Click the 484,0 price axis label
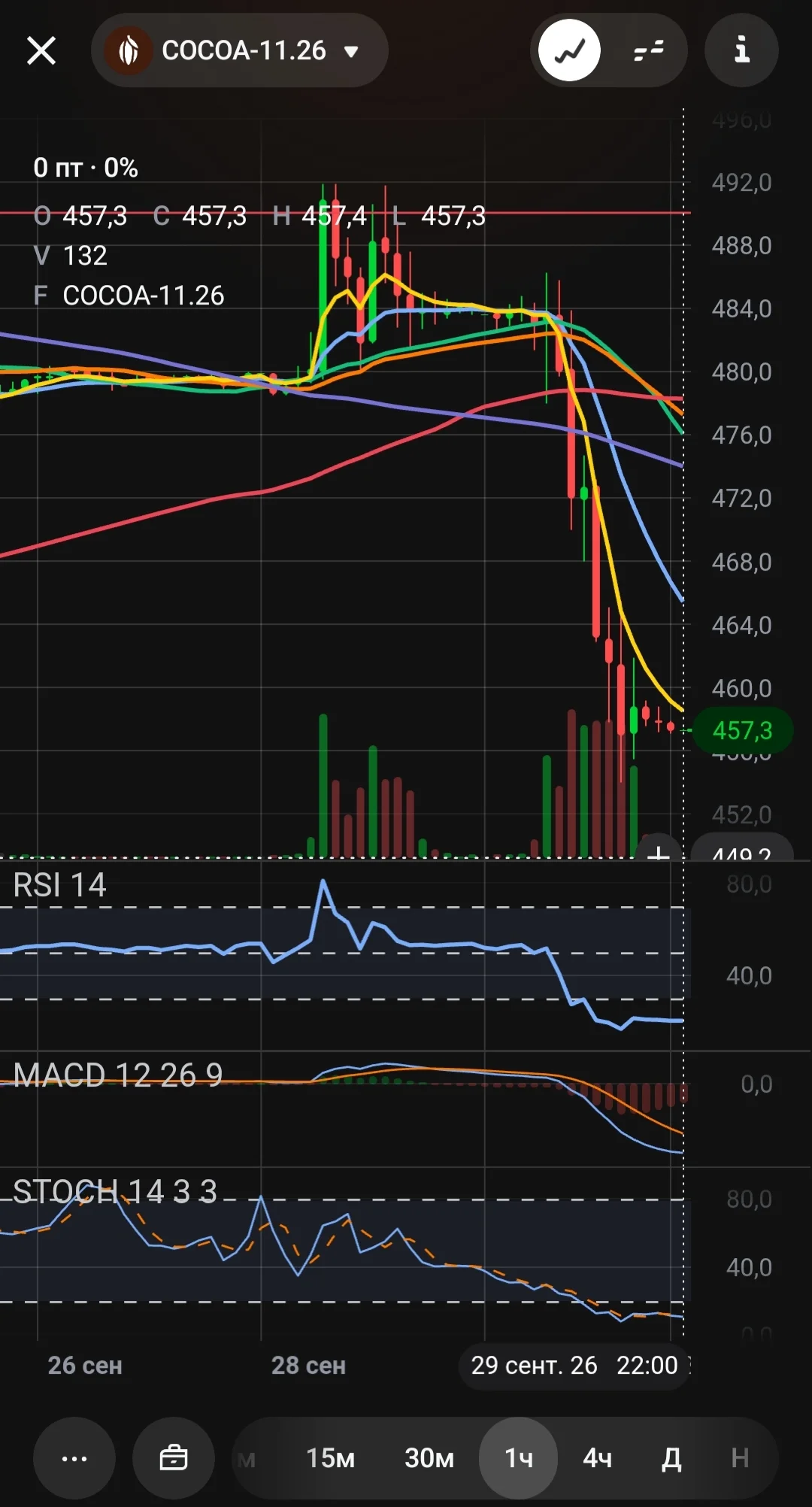The height and width of the screenshot is (1507, 812). [741, 308]
